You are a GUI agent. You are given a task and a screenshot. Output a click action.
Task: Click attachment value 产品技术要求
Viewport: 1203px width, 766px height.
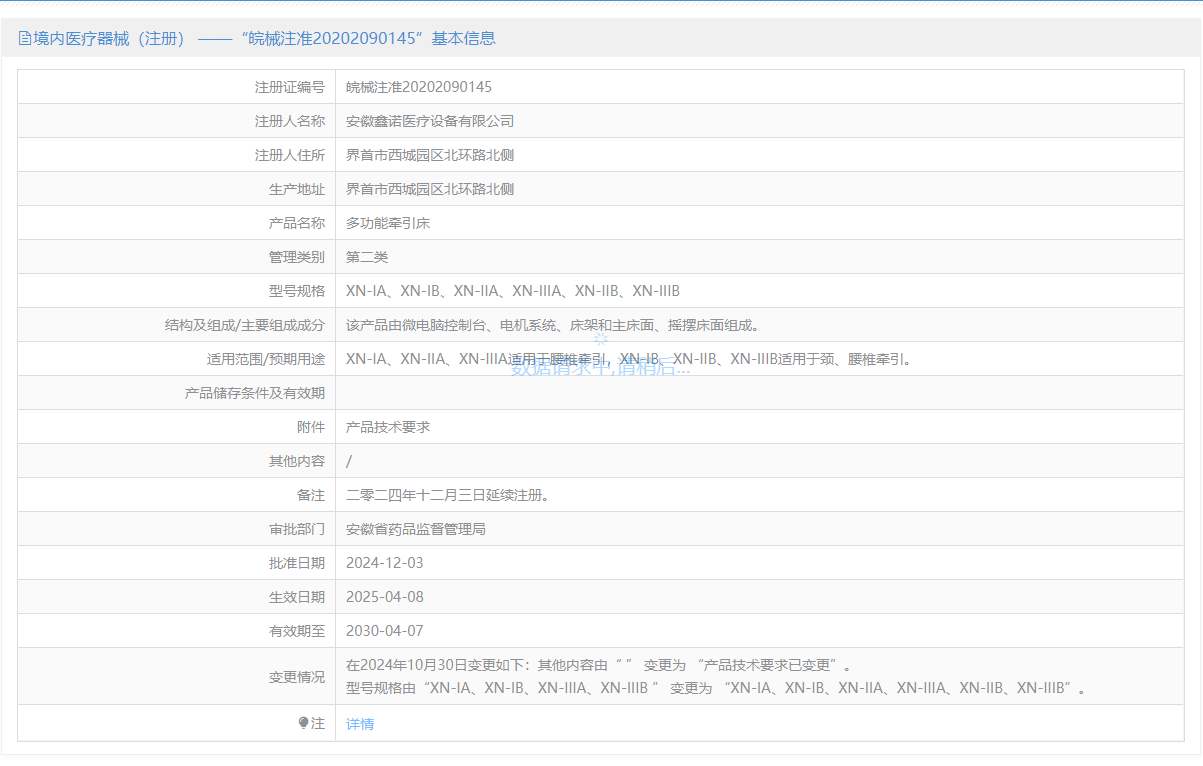pyautogui.click(x=388, y=427)
